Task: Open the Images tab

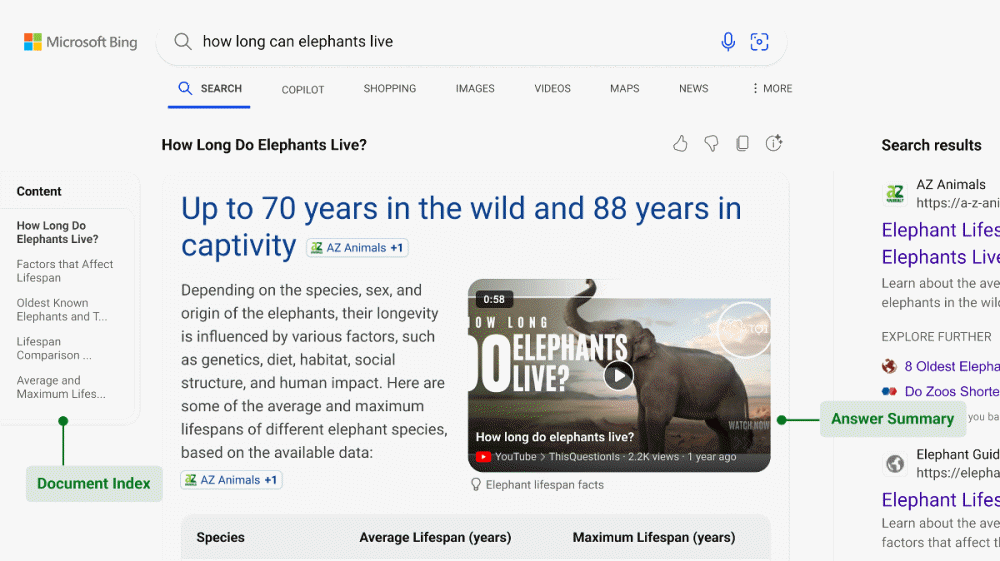Action: 475,89
